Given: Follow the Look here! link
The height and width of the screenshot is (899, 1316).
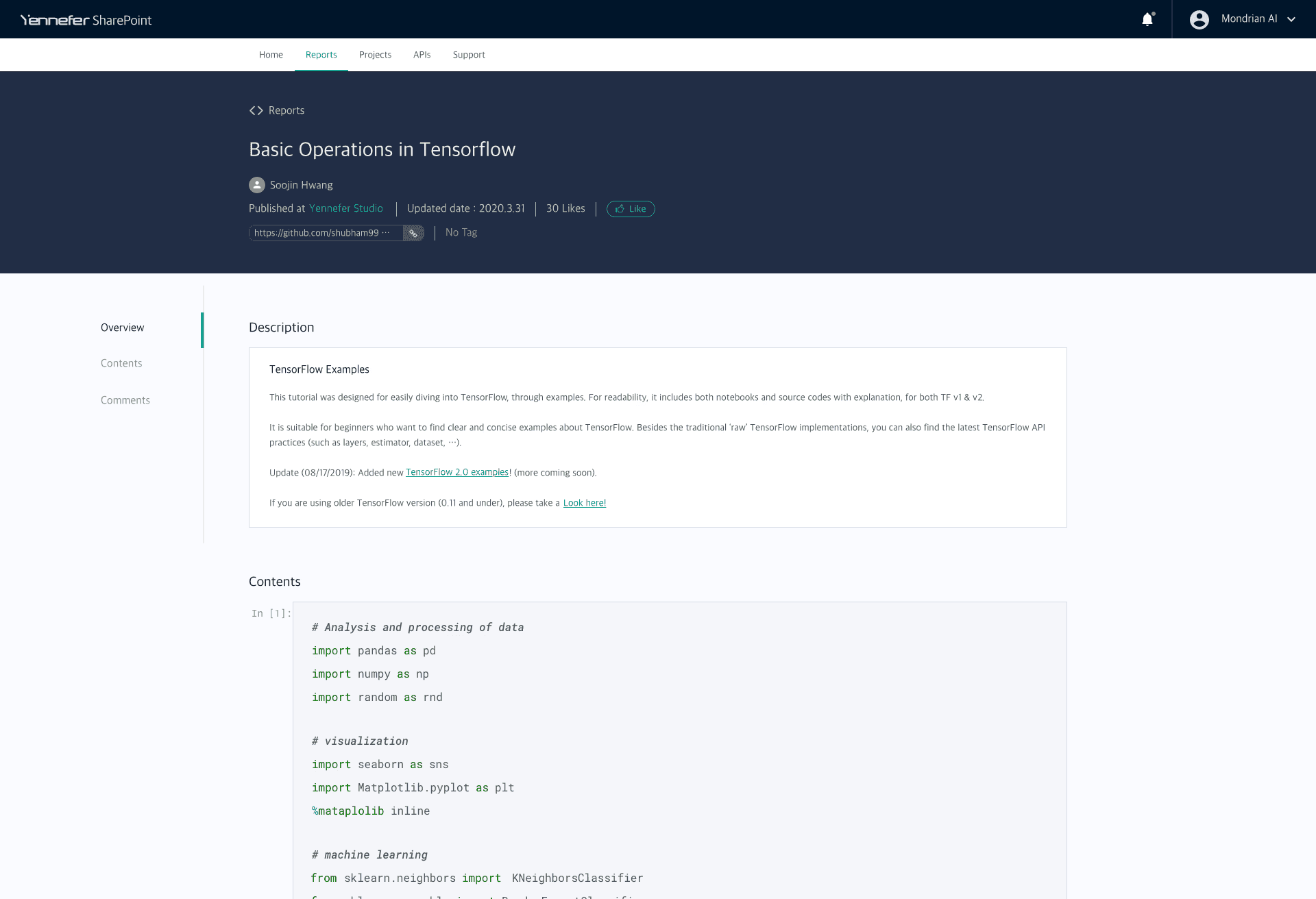Looking at the screenshot, I should 584,503.
